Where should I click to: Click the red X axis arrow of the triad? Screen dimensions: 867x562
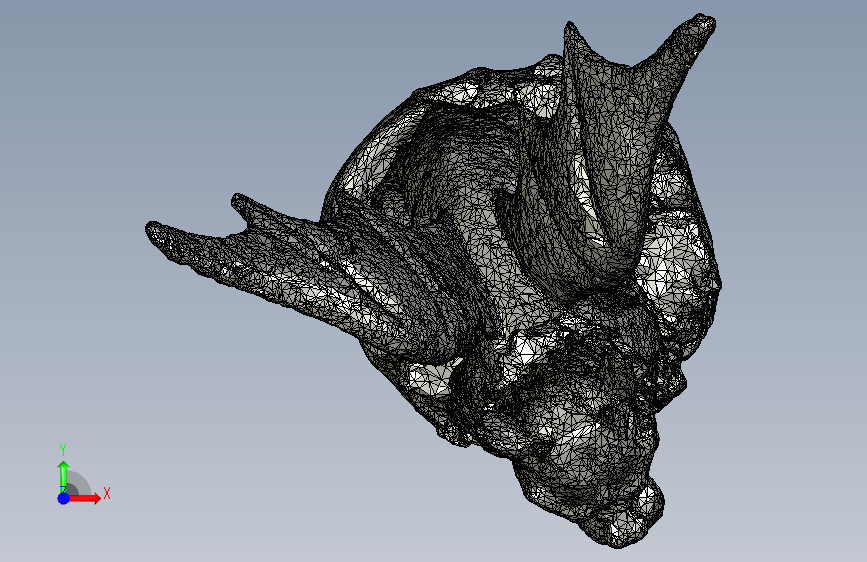(x=84, y=498)
